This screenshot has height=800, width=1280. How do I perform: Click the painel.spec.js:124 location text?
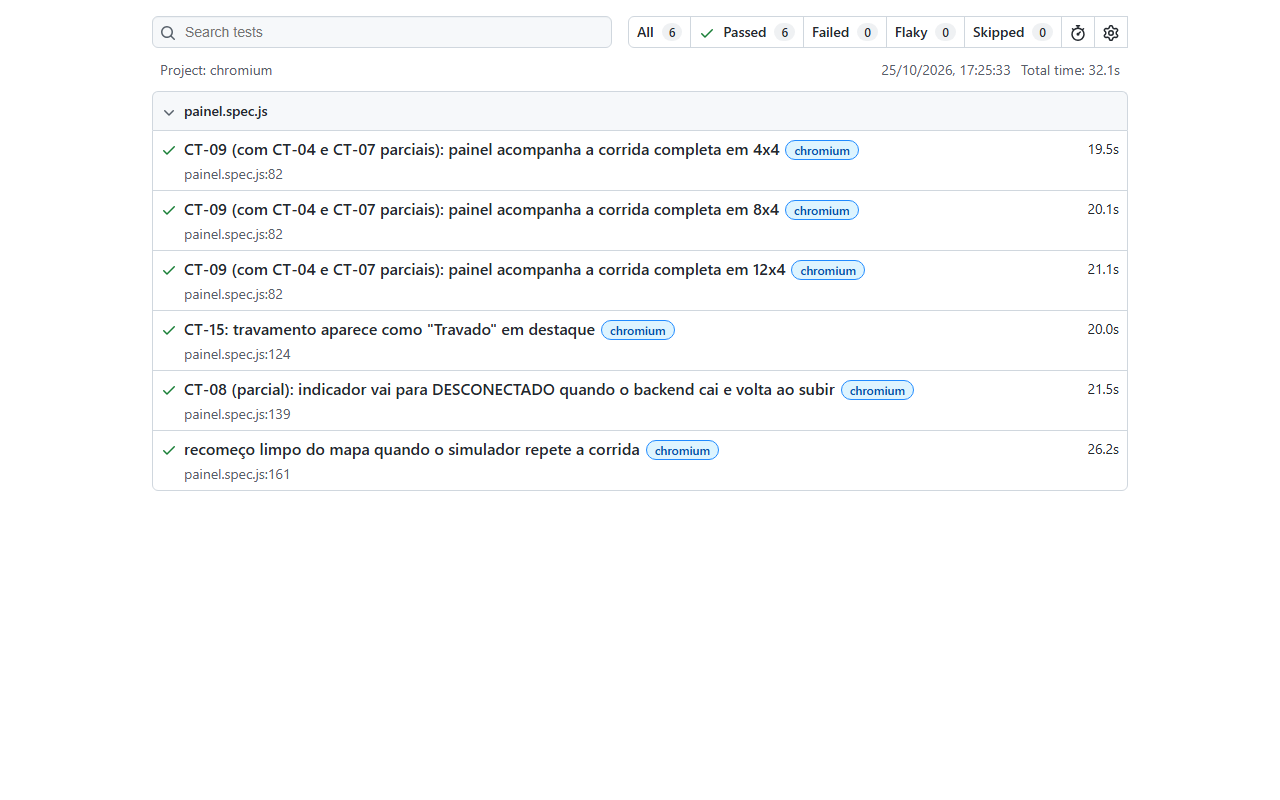coord(237,354)
